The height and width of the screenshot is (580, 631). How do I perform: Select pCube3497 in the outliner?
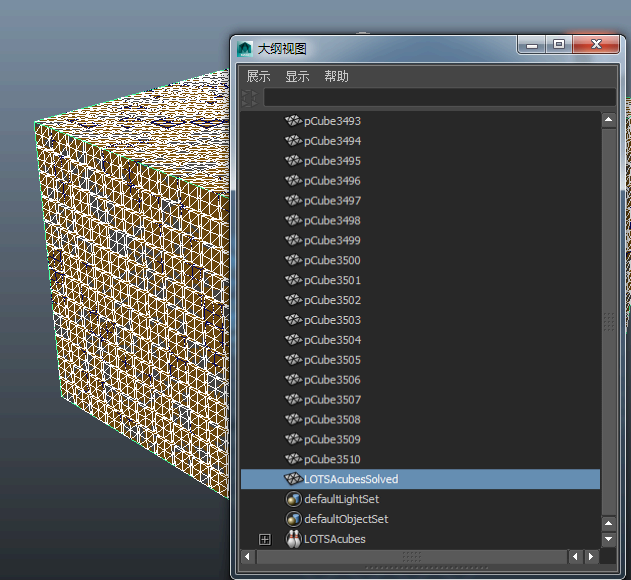332,201
